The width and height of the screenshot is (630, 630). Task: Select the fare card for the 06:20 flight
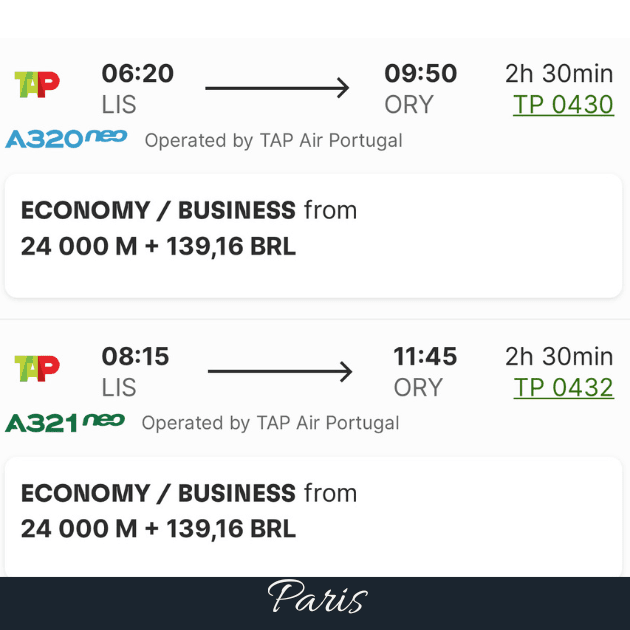[314, 236]
